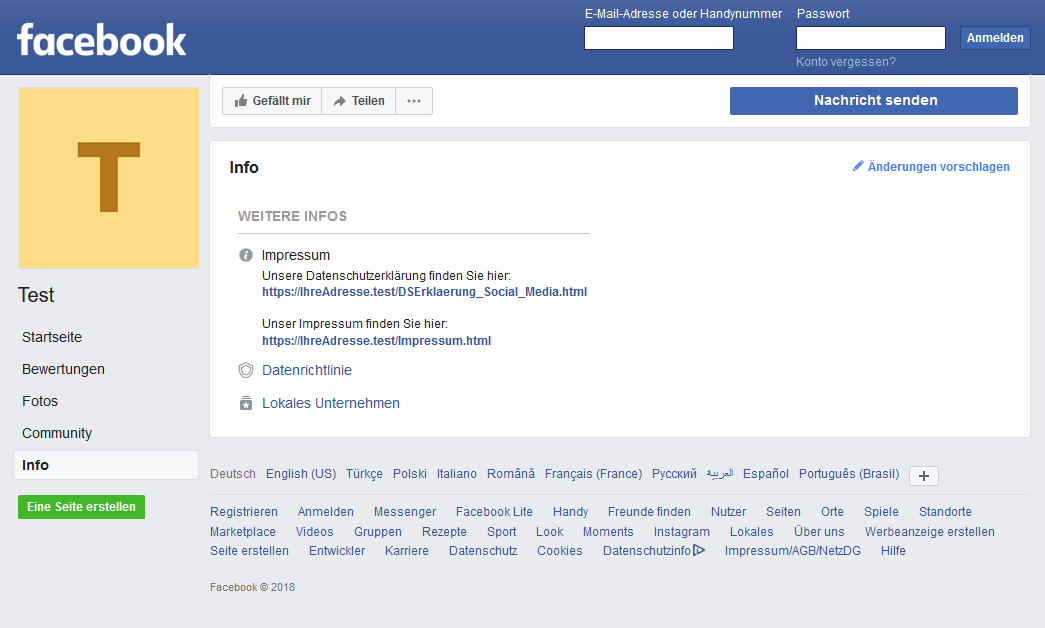Open the Datenrichtlinie link
Screen dimensions: 1045x628
coord(307,370)
